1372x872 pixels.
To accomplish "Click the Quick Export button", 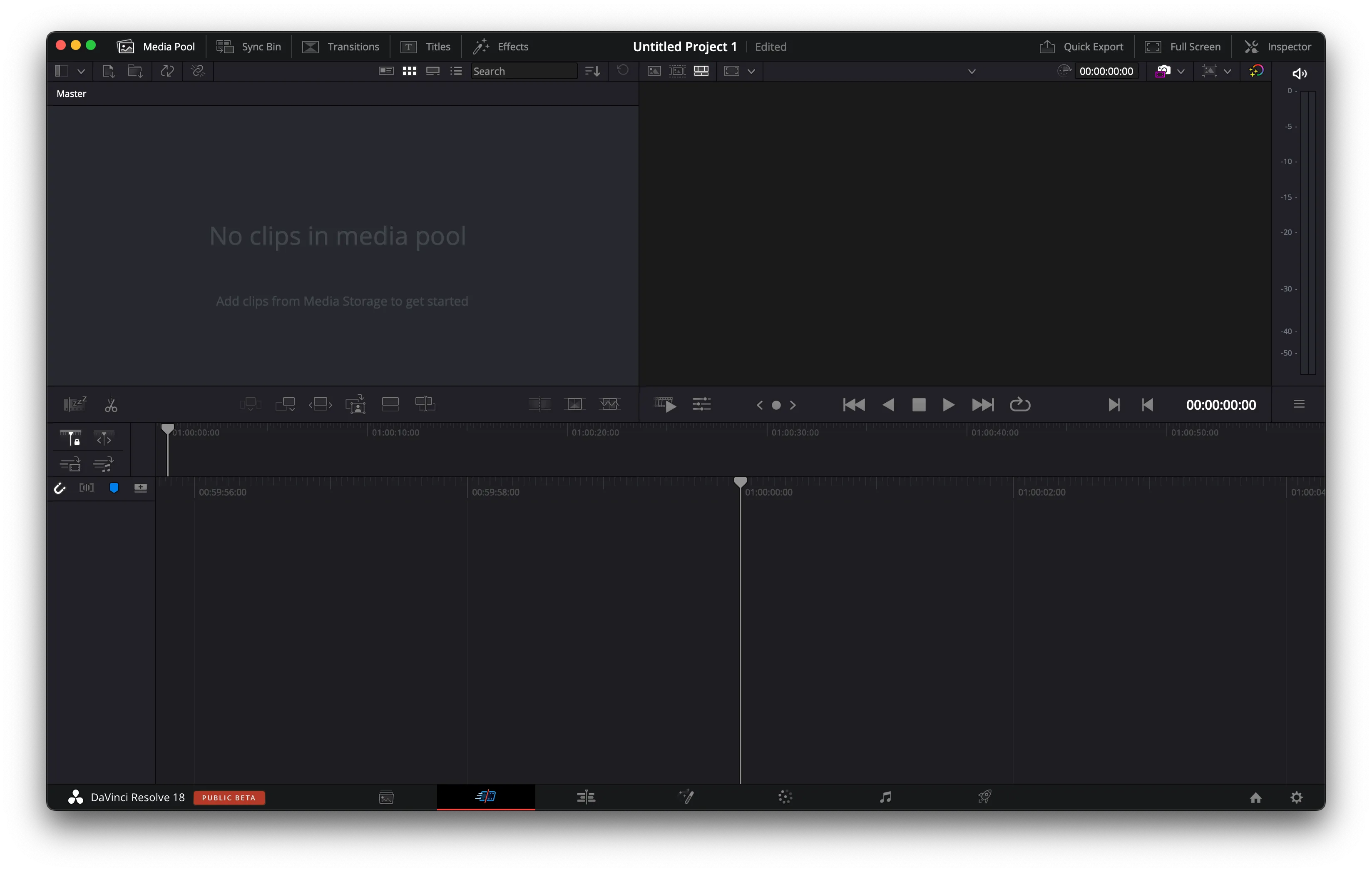I will [x=1081, y=47].
